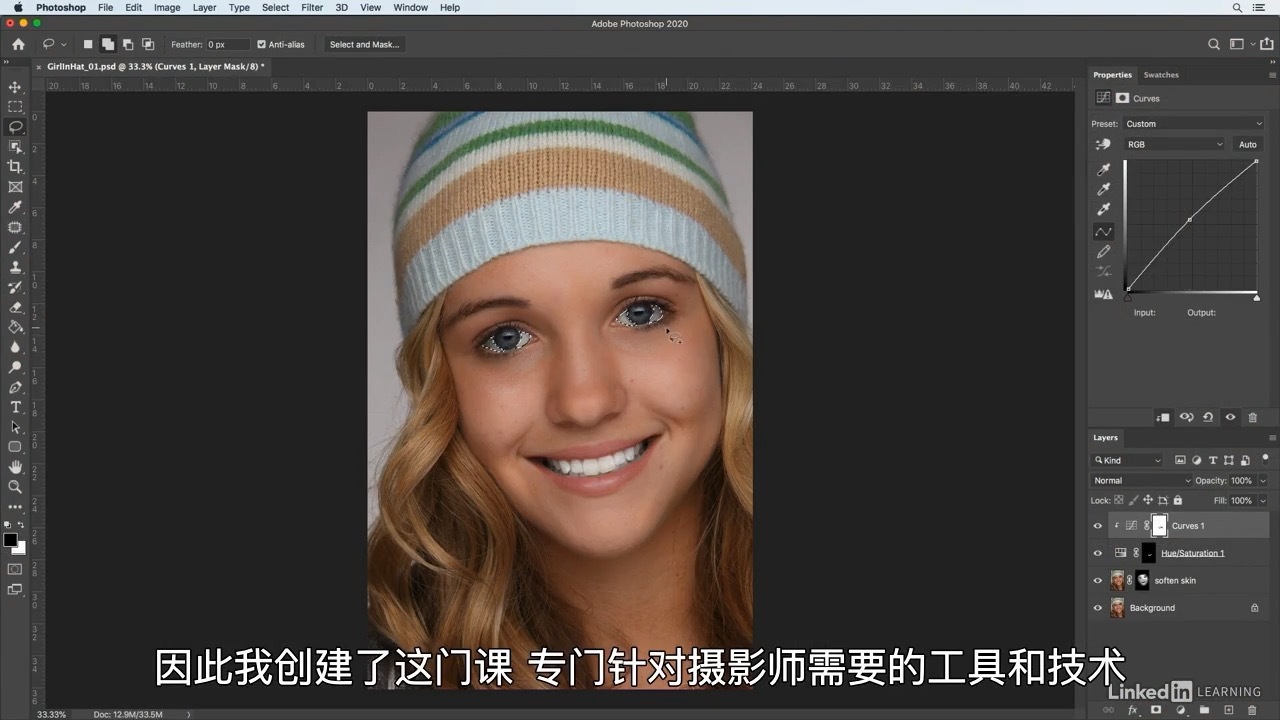This screenshot has height=720, width=1280.
Task: Select the Hand tool
Action: coord(15,467)
